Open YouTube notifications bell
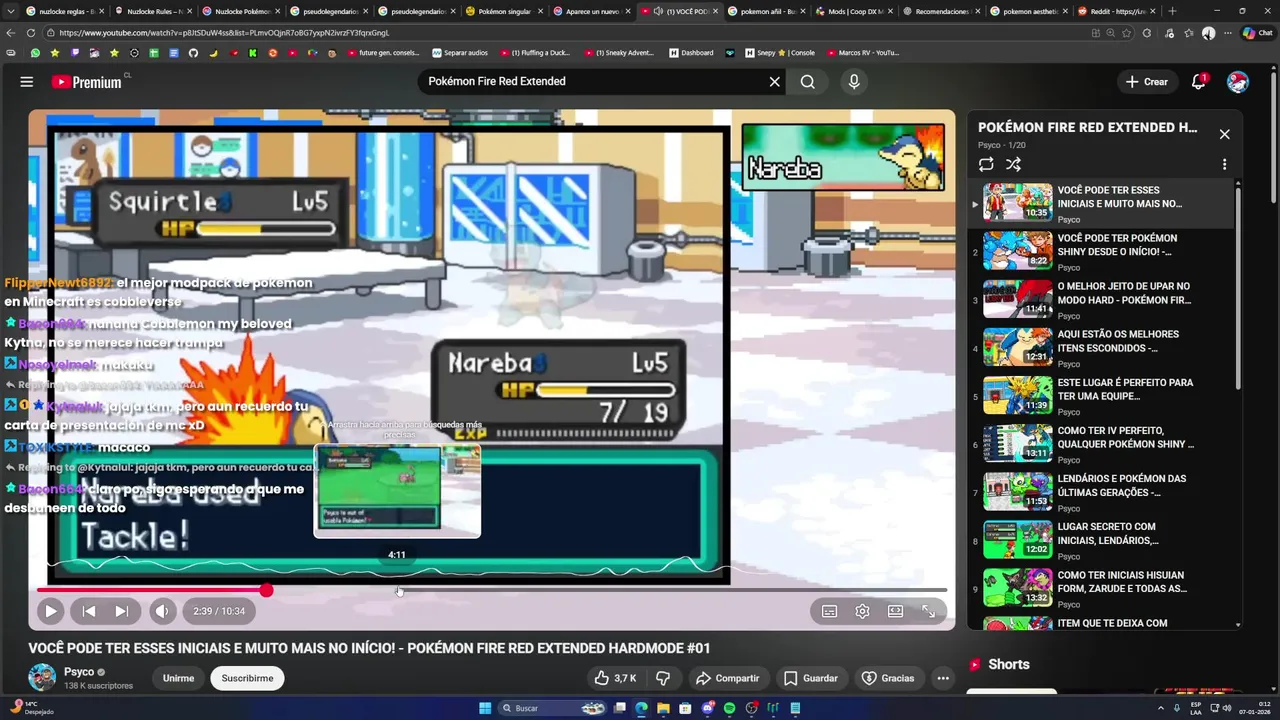 point(1198,82)
